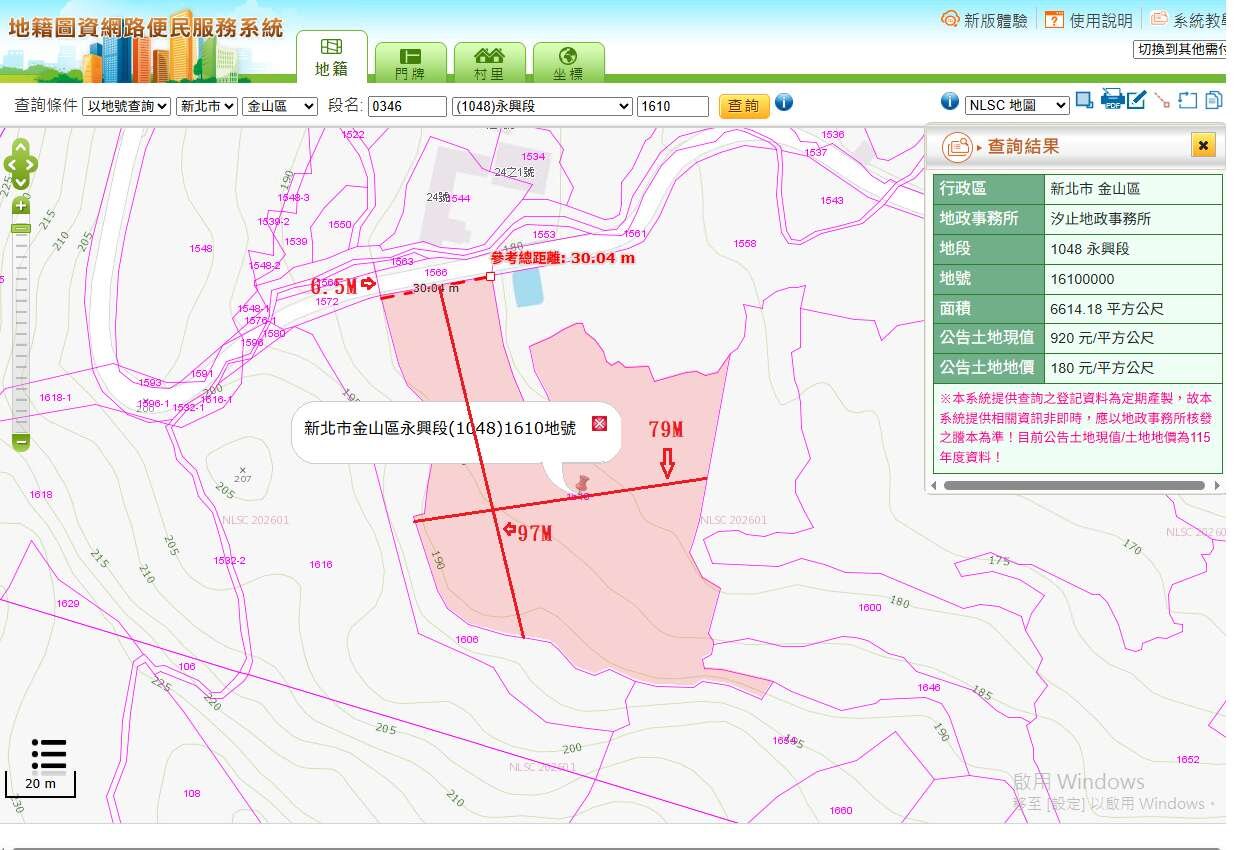Open the NLSC 地圖 basemap dropdown
The height and width of the screenshot is (850, 1242).
(x=1016, y=104)
